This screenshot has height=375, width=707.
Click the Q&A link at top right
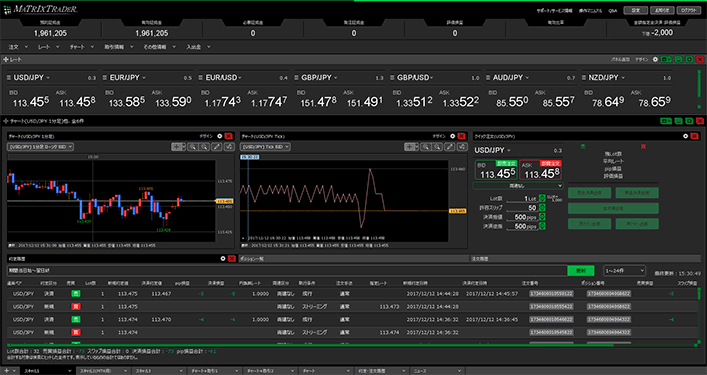[613, 10]
